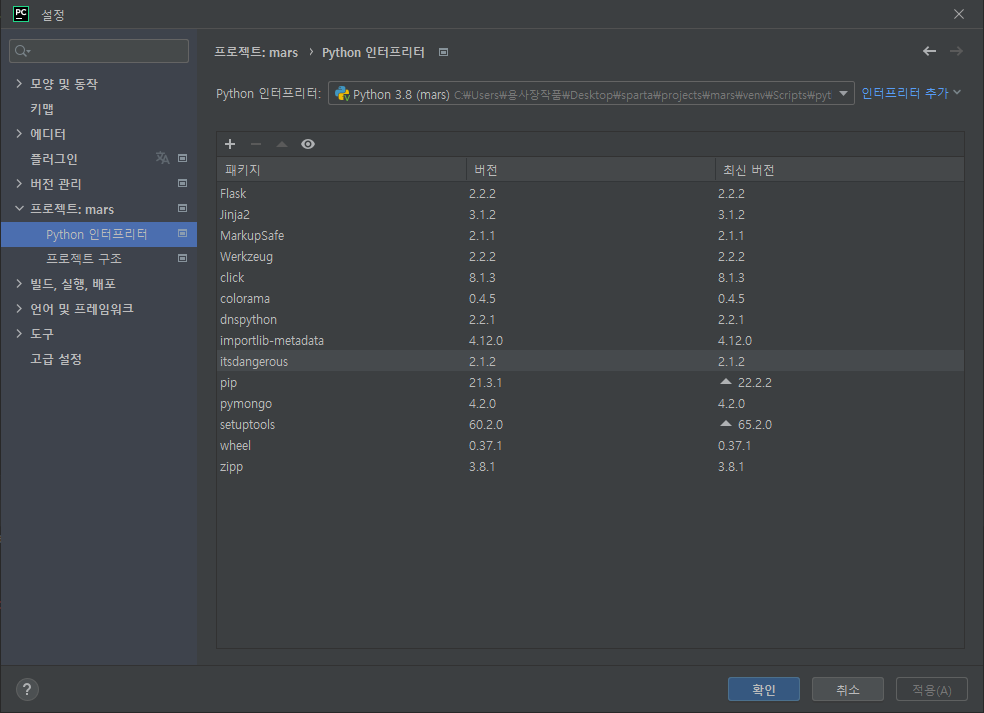Click the forward arrow navigation icon
The image size is (984, 713).
point(956,51)
